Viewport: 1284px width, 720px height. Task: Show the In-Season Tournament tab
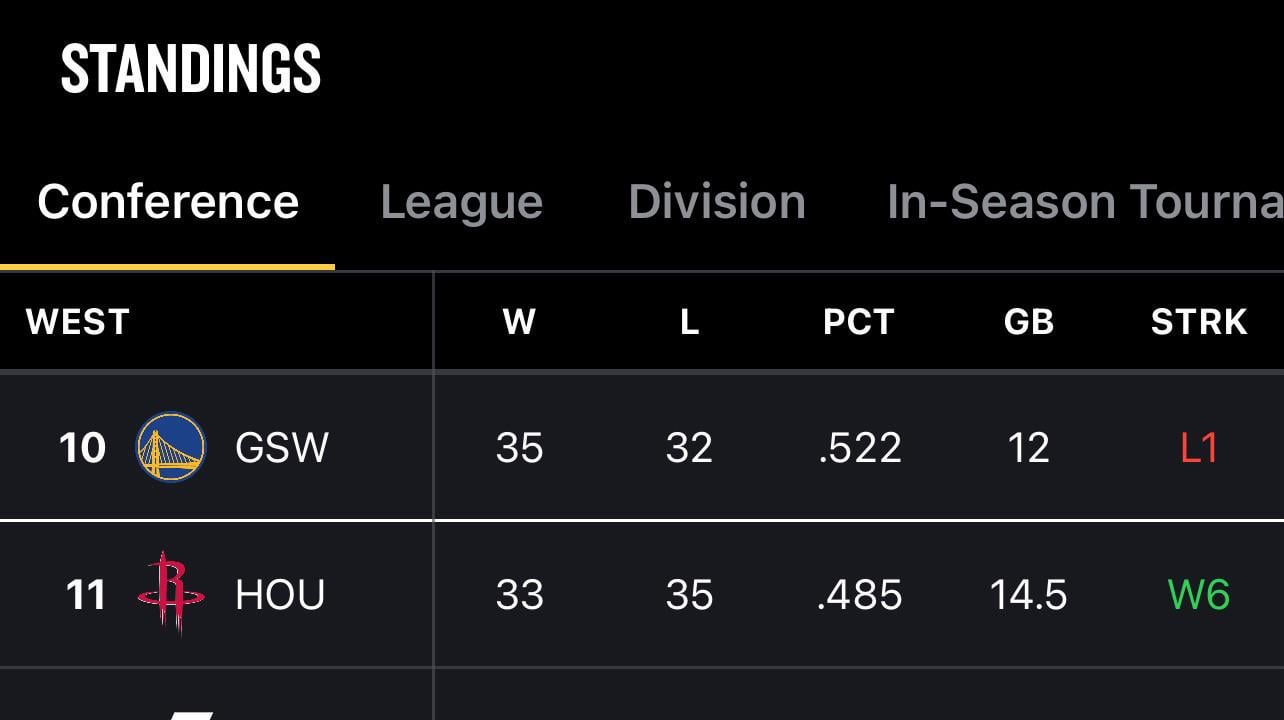1084,202
